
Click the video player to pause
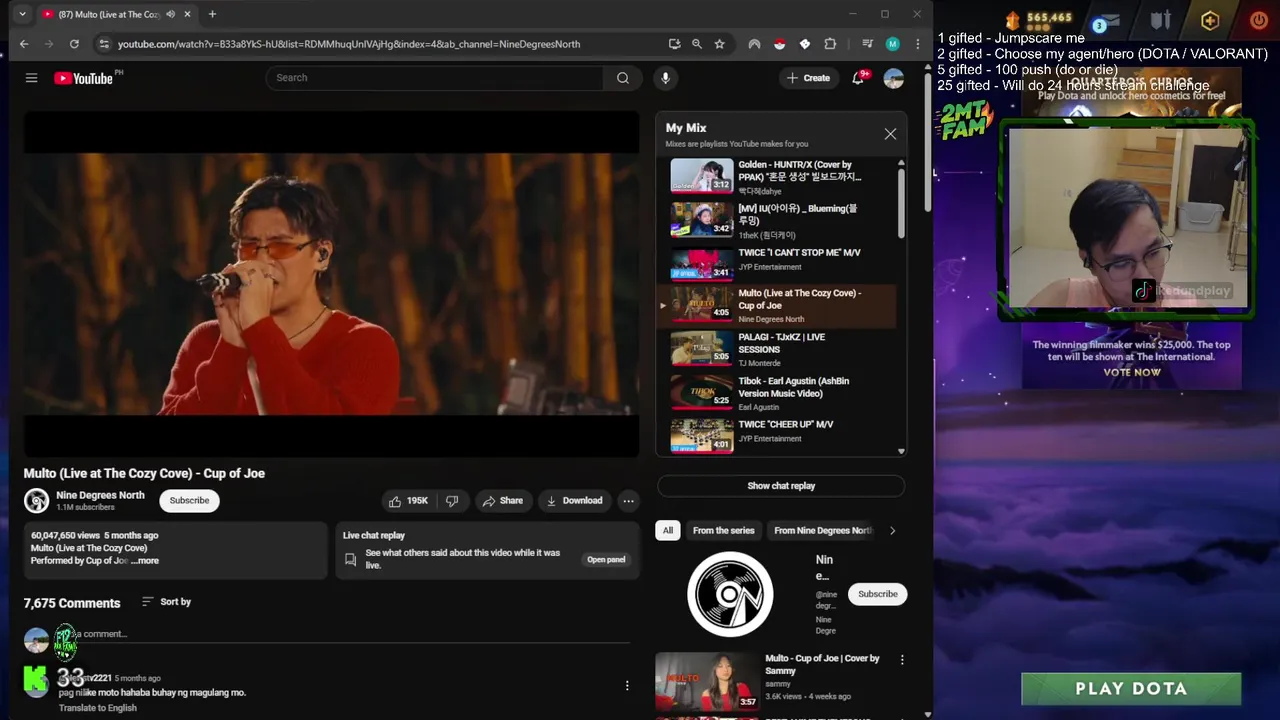click(x=331, y=283)
